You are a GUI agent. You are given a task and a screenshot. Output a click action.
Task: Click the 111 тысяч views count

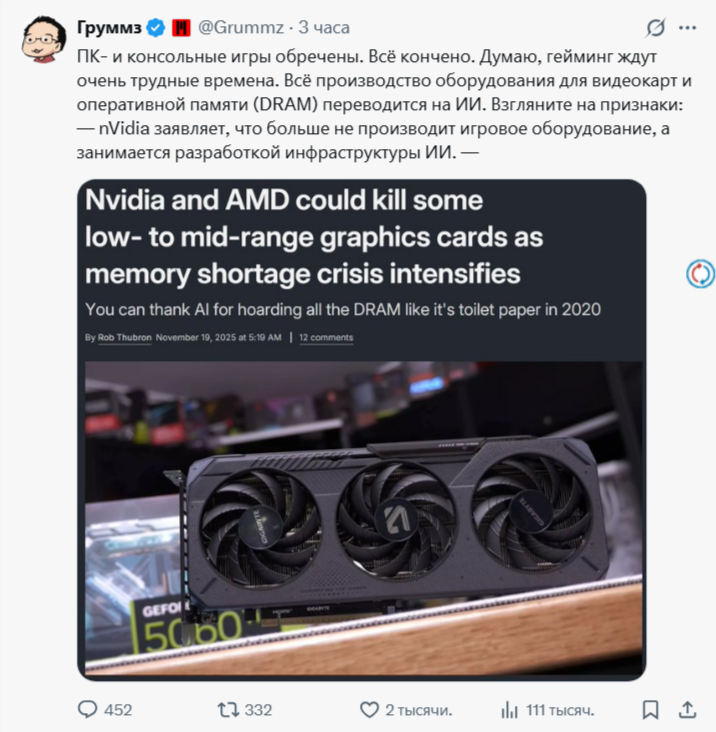(x=560, y=711)
